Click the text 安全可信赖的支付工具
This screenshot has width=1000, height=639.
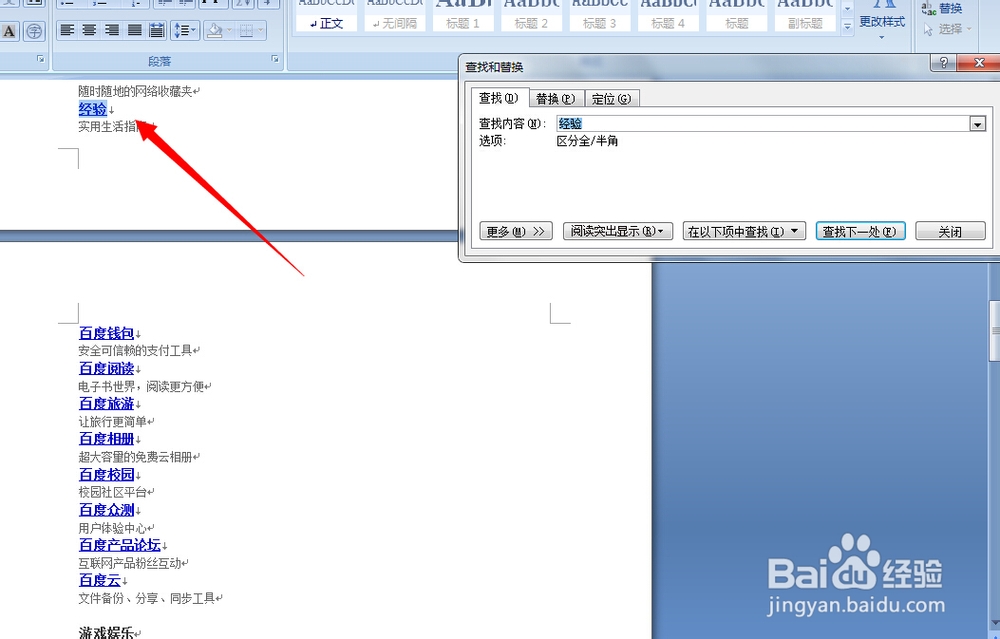[x=135, y=350]
